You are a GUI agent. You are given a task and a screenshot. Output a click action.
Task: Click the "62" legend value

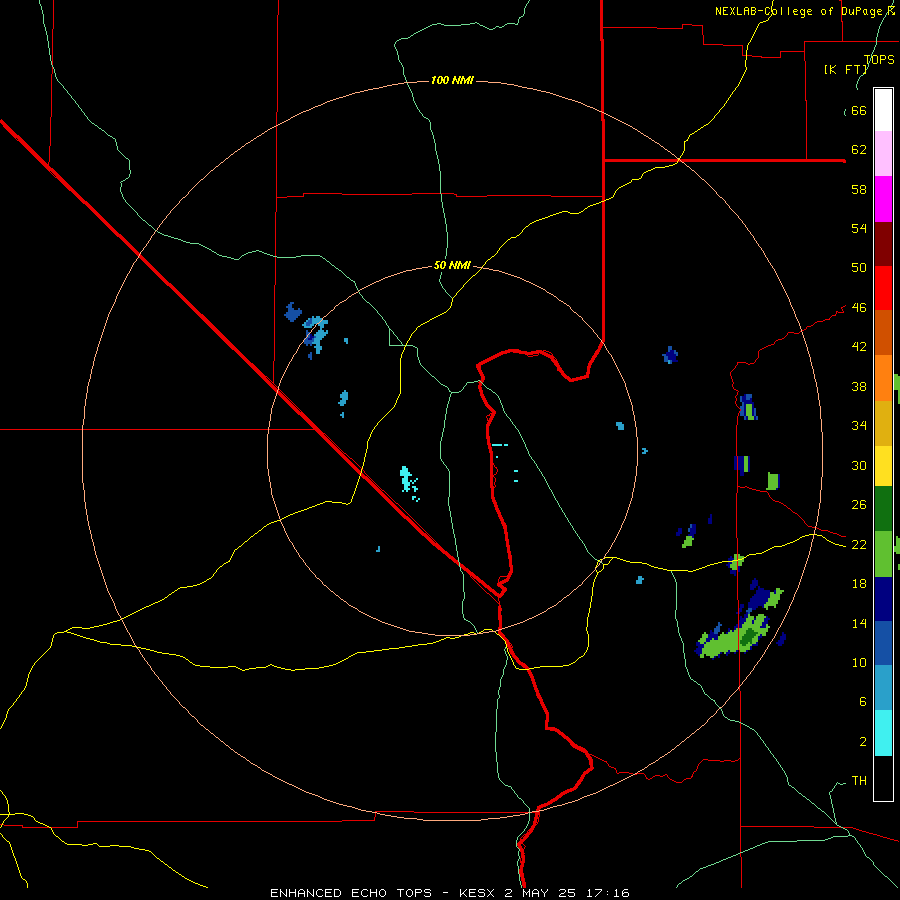(859, 150)
